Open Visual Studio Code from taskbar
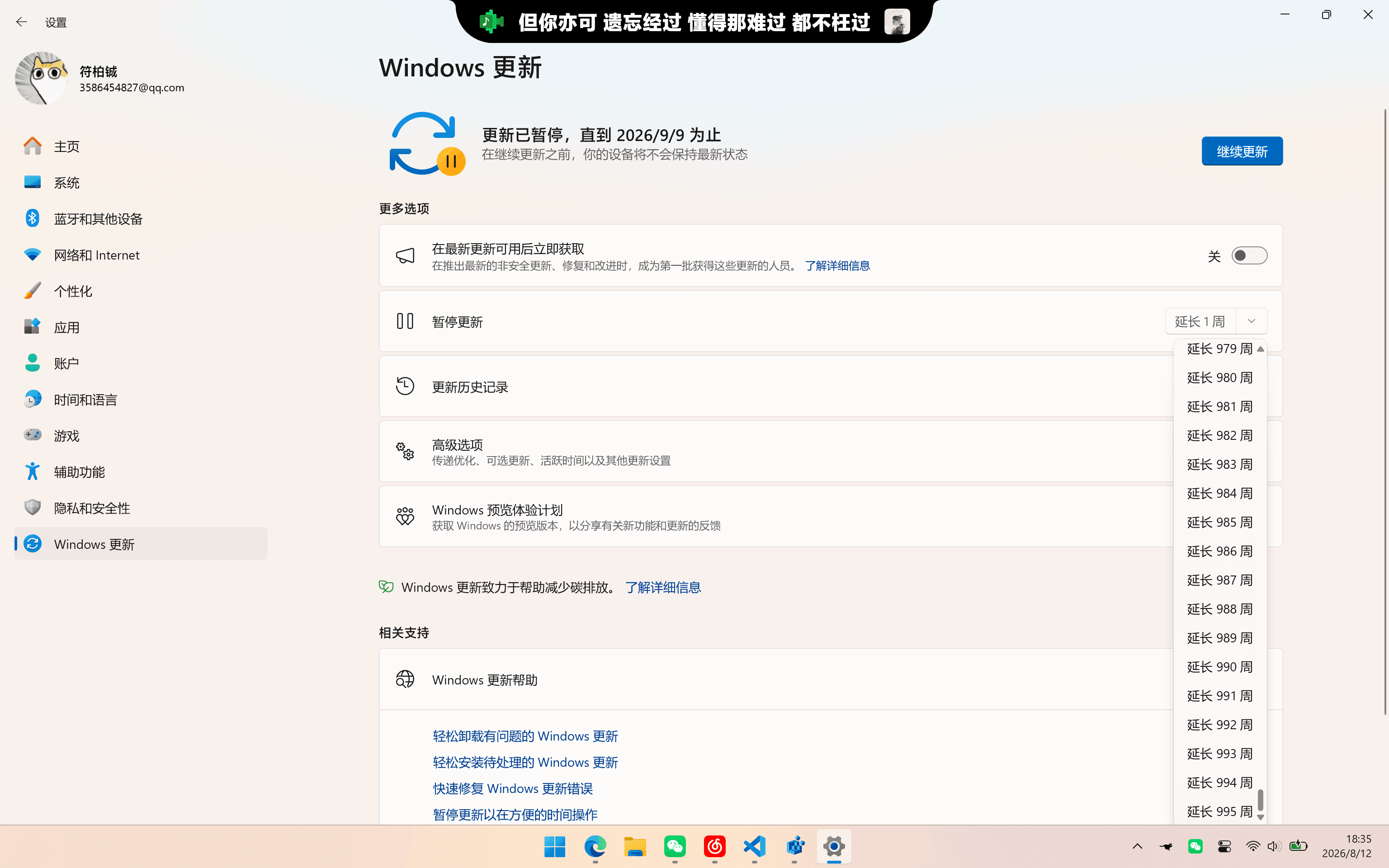 (755, 846)
